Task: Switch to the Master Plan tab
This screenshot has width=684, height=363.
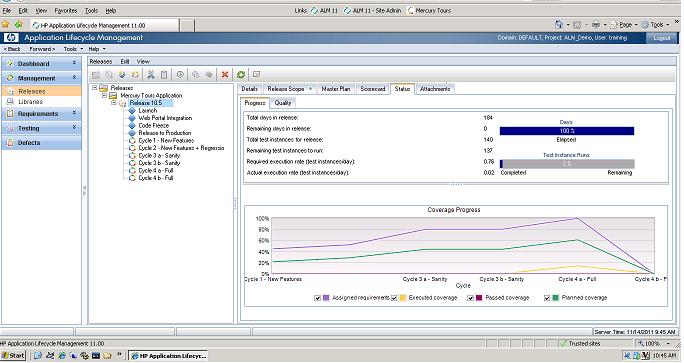Action: click(x=336, y=89)
